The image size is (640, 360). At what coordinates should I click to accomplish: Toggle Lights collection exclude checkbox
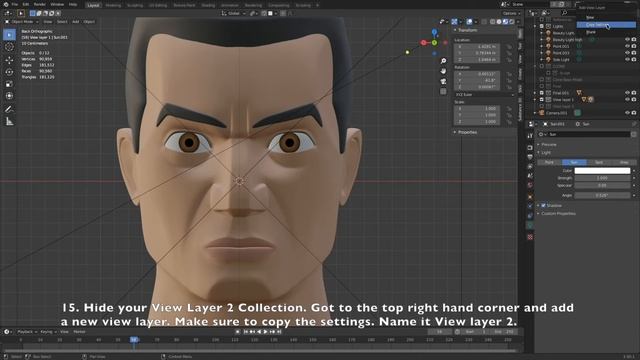tap(542, 26)
